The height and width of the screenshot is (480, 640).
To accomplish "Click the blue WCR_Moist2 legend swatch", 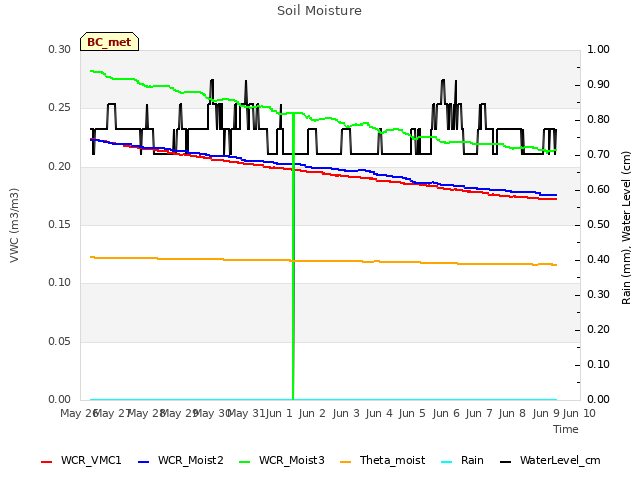I will (x=144, y=462).
